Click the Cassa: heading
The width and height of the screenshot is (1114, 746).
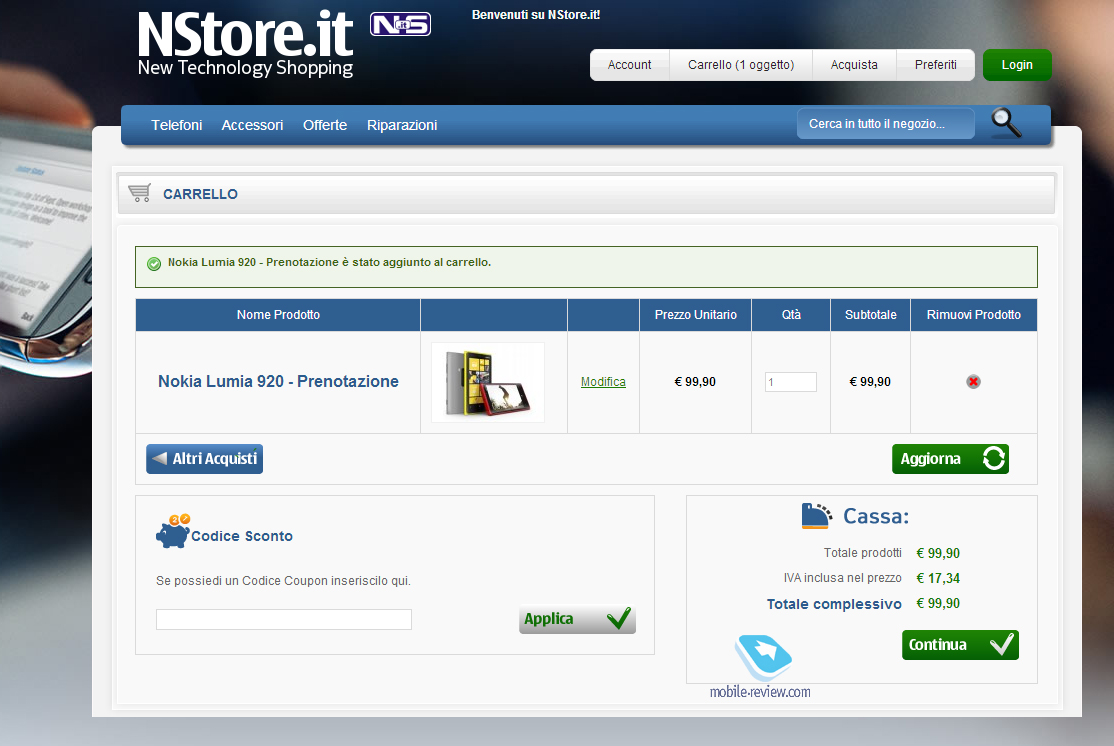click(876, 516)
